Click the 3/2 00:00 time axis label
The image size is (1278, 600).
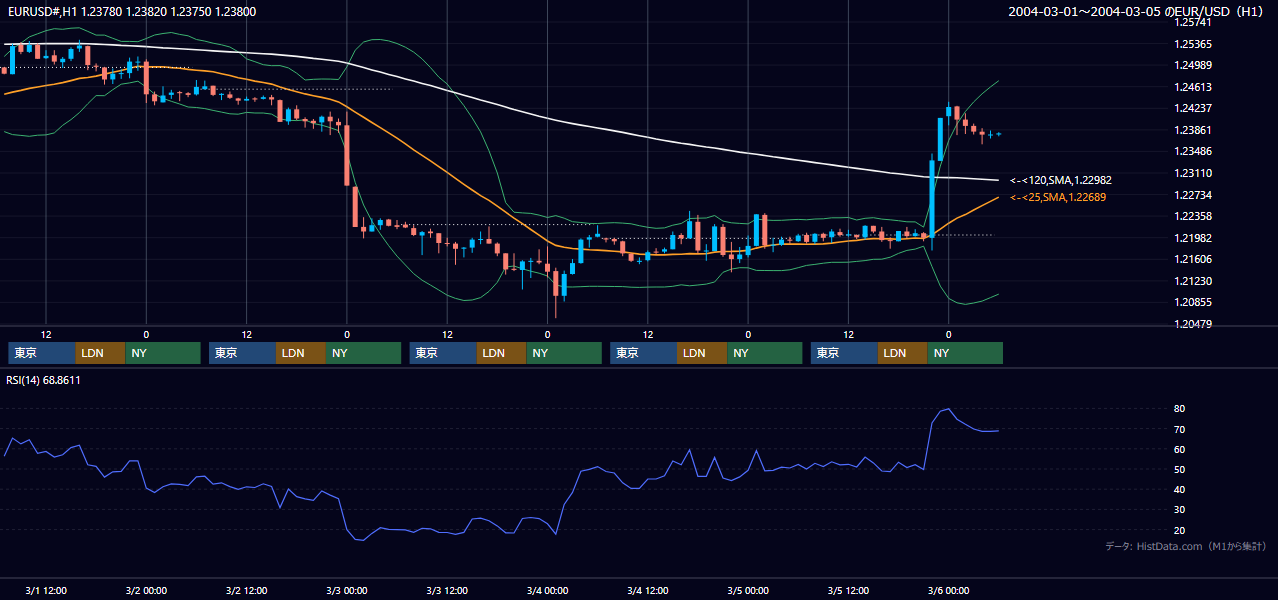point(146,590)
